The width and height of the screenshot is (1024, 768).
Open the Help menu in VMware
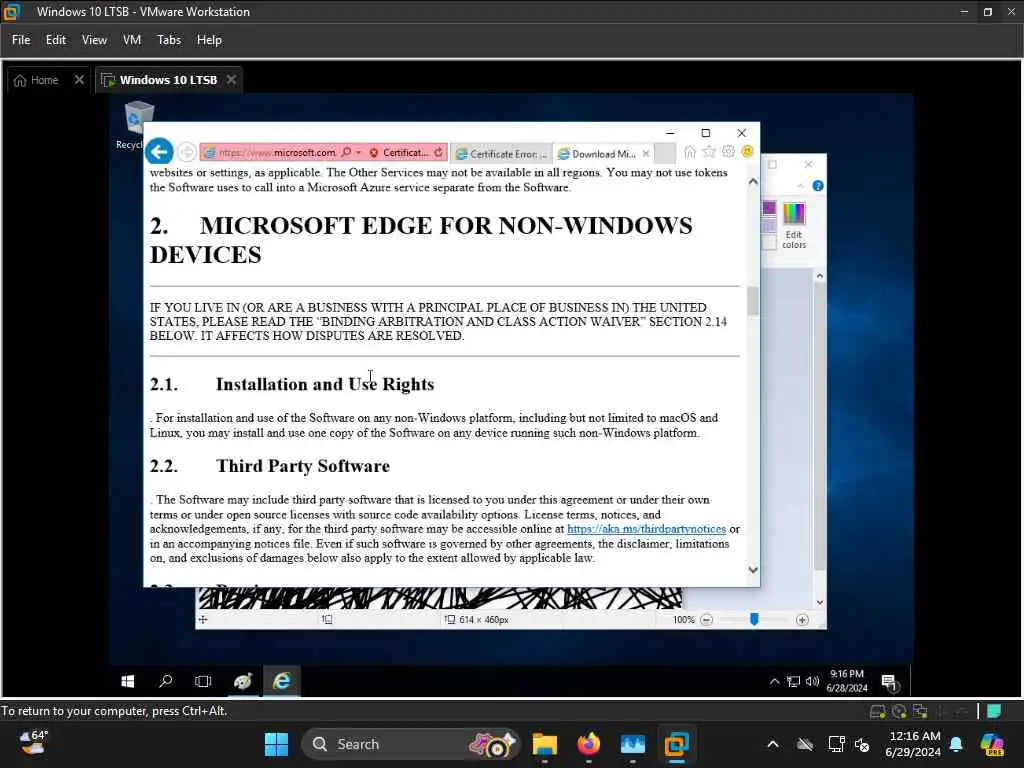pyautogui.click(x=209, y=40)
